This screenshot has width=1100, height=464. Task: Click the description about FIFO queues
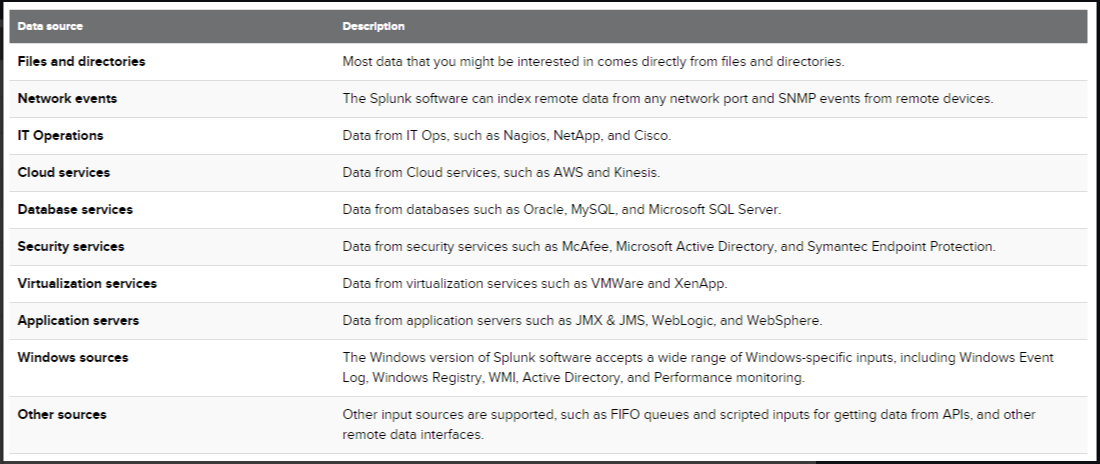pyautogui.click(x=689, y=425)
